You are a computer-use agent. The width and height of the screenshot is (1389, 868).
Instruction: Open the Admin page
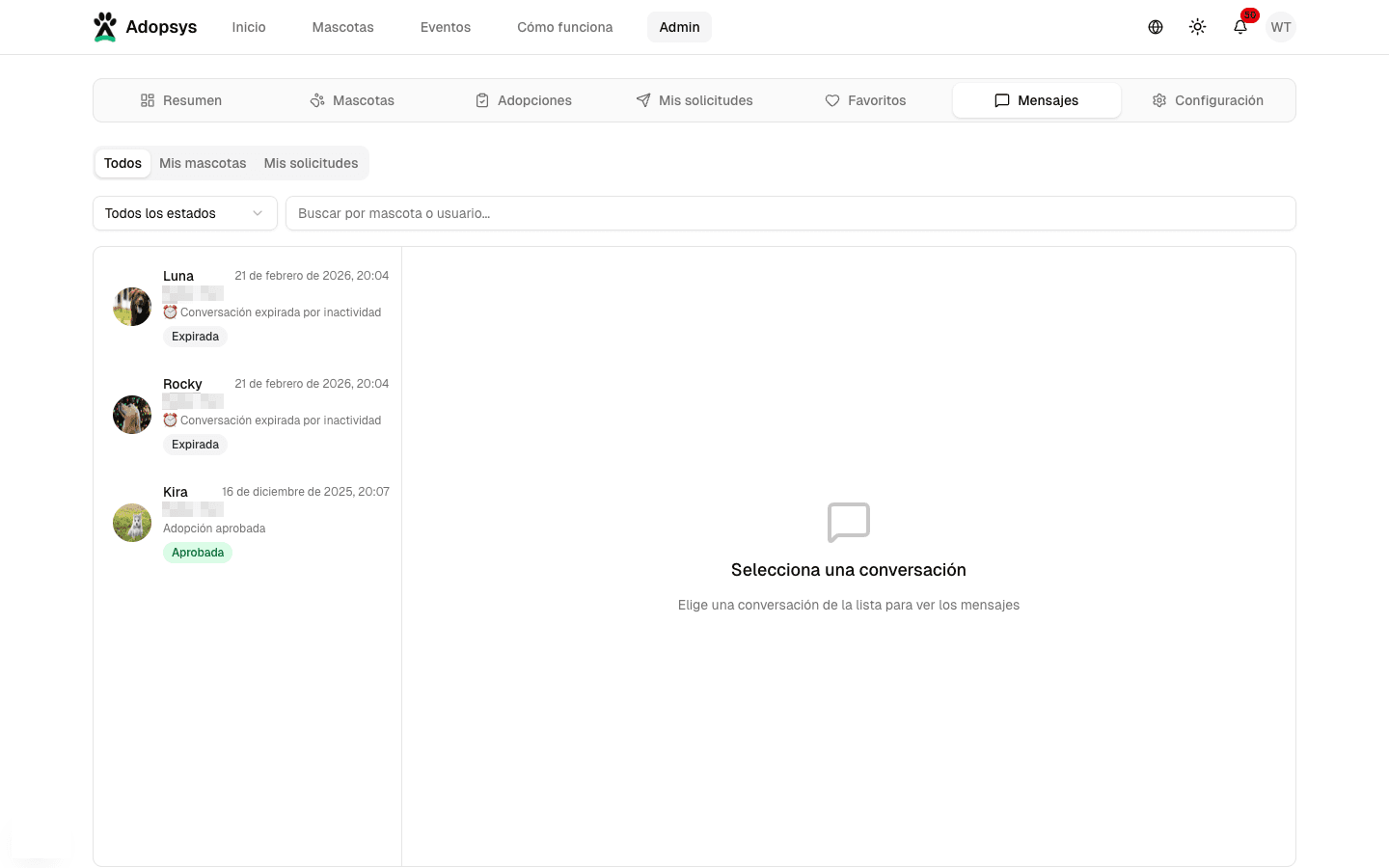pos(679,27)
